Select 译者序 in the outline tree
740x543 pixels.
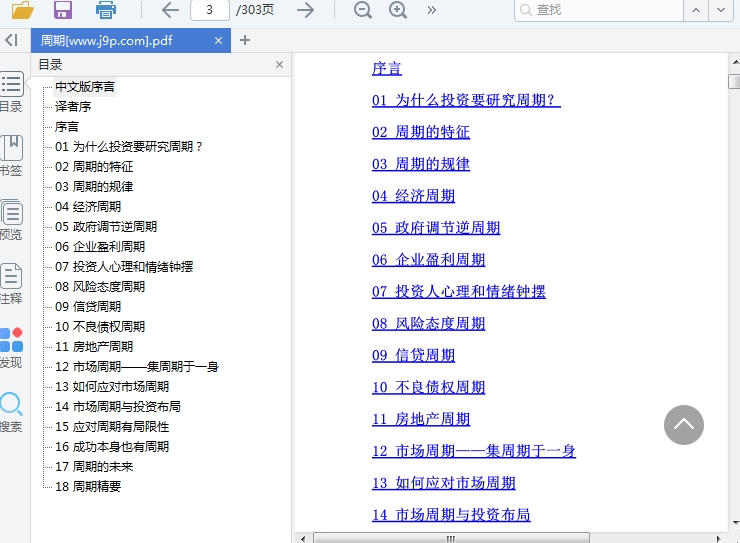[73, 107]
